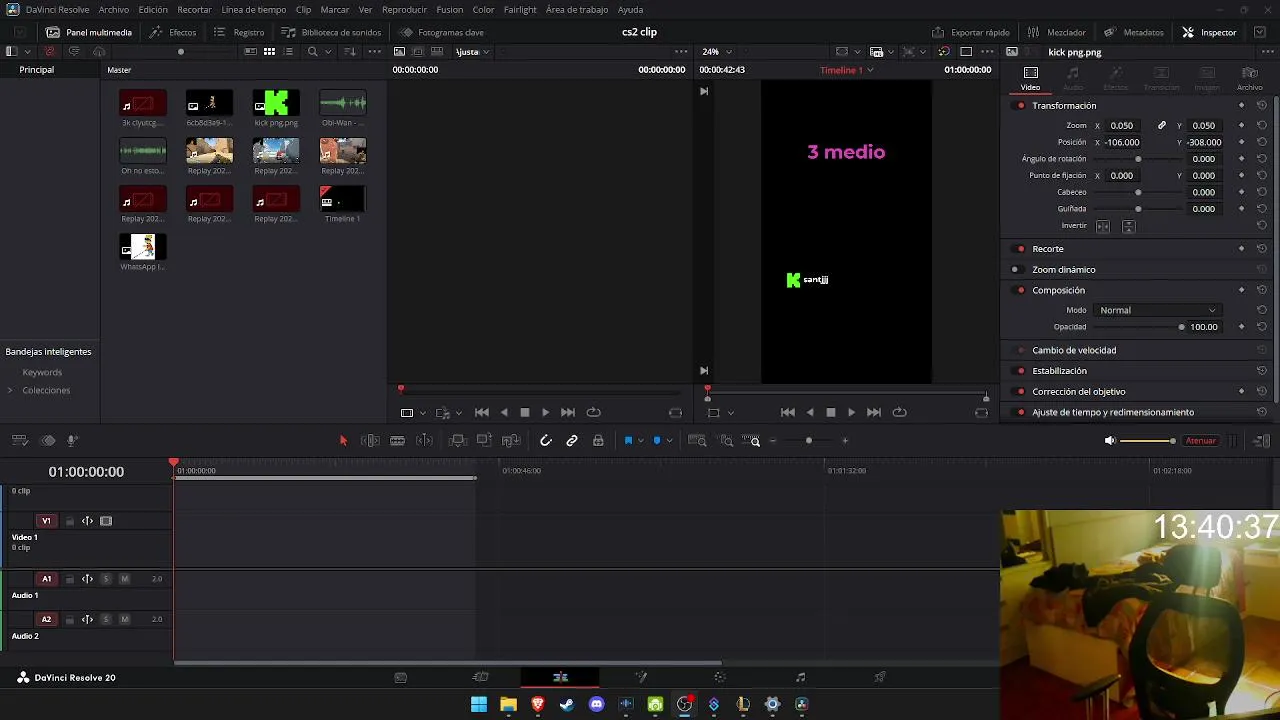Image resolution: width=1280 pixels, height=720 pixels.
Task: Switch media pool to thumbnail grid view
Action: tap(269, 51)
